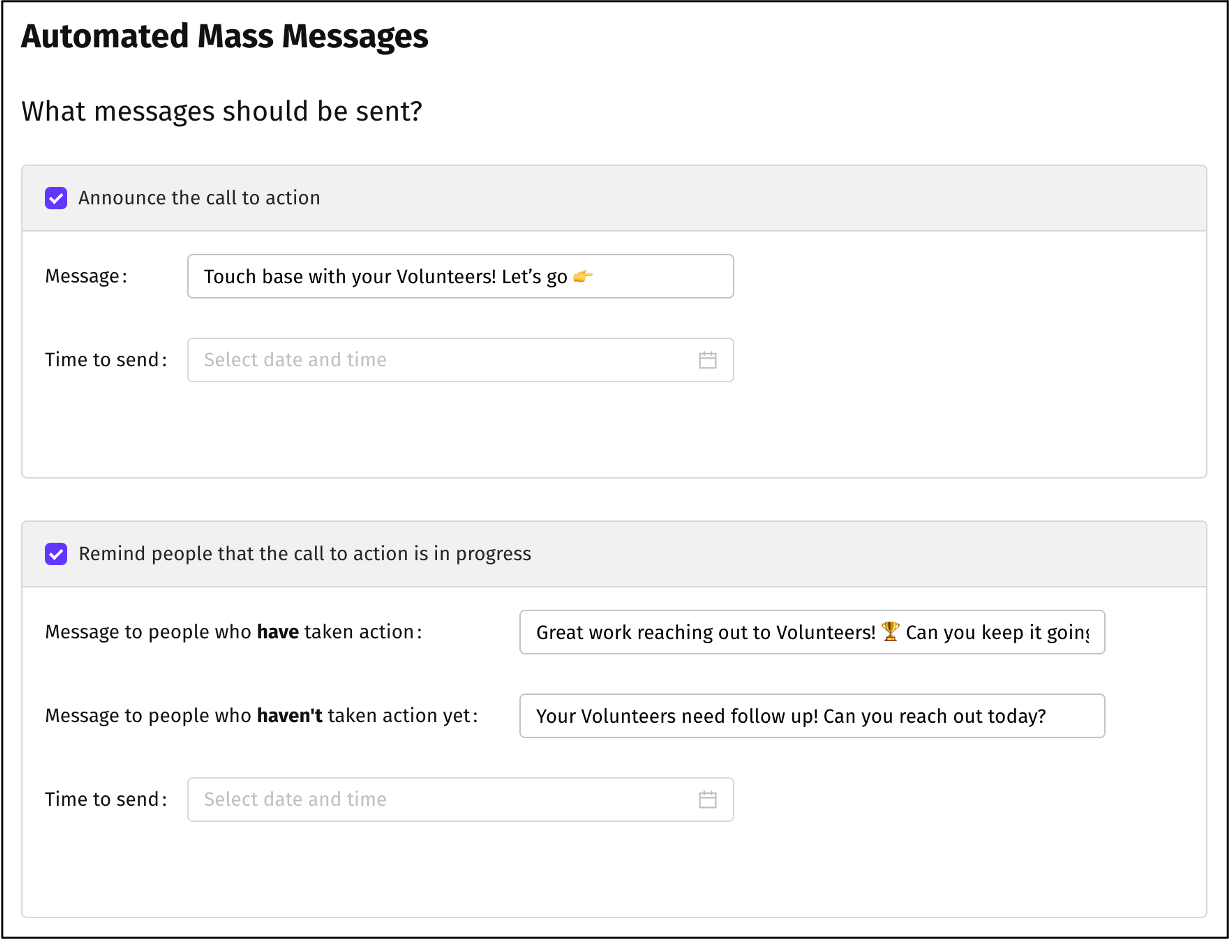This screenshot has height=940, width=1230.
Task: Select the reminder Time to send date field
Action: (440, 800)
